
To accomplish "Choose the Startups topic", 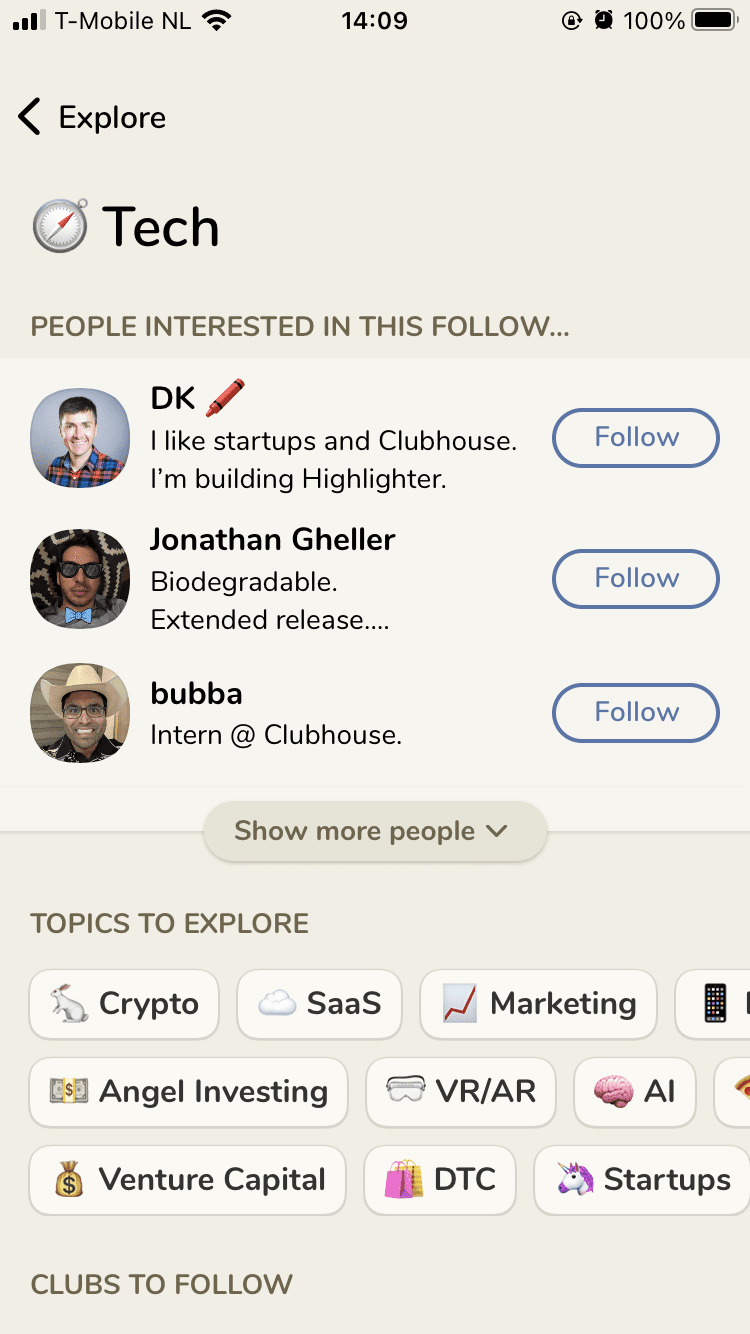I will point(643,1180).
